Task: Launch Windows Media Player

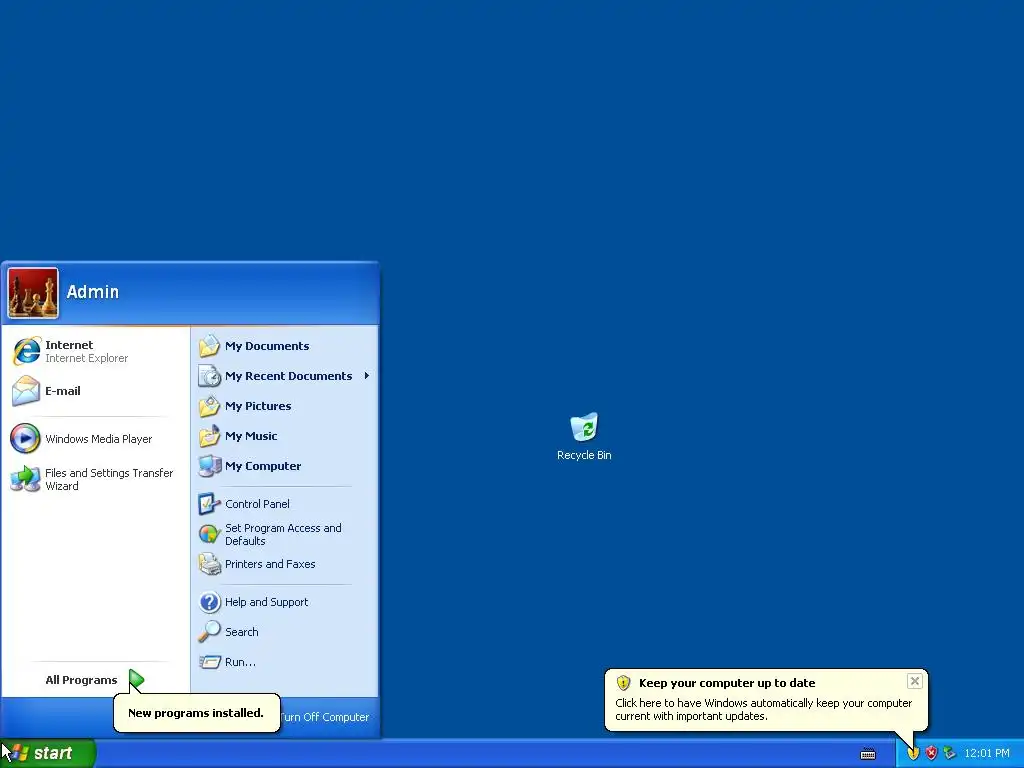Action: [x=95, y=439]
